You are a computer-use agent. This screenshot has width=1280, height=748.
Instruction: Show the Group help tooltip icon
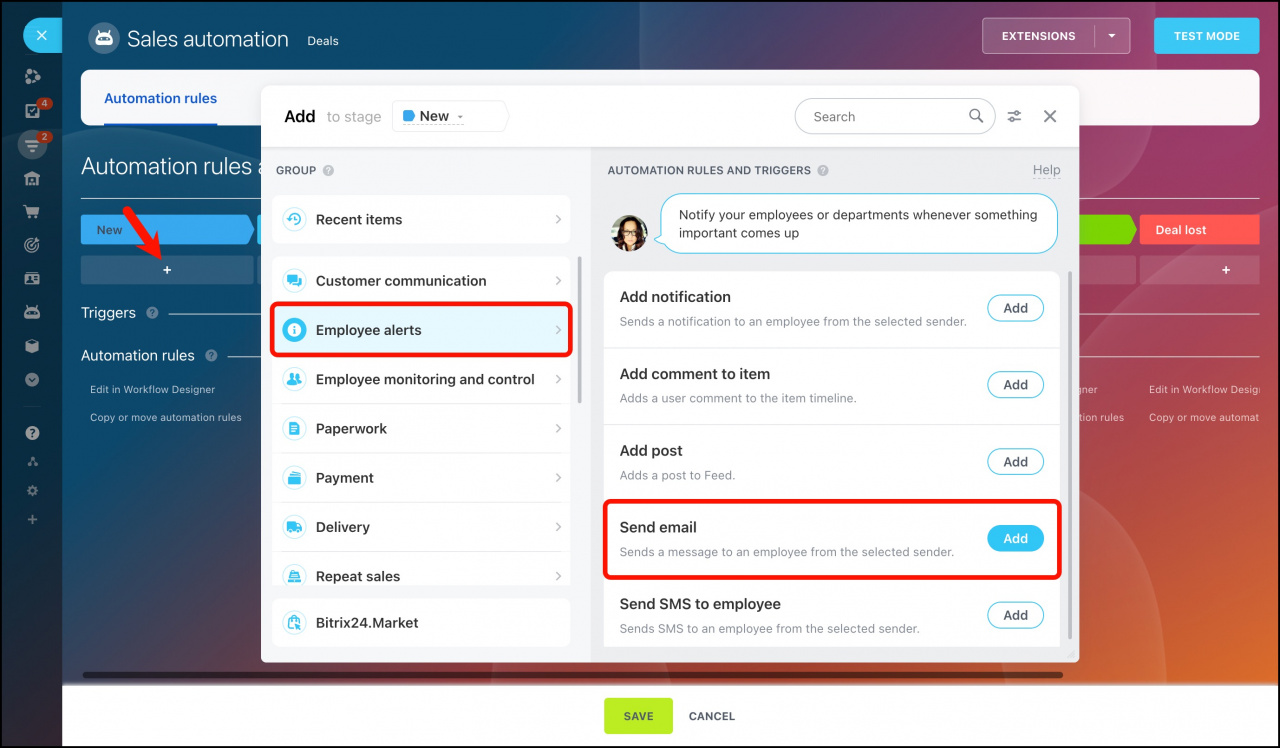coord(329,171)
